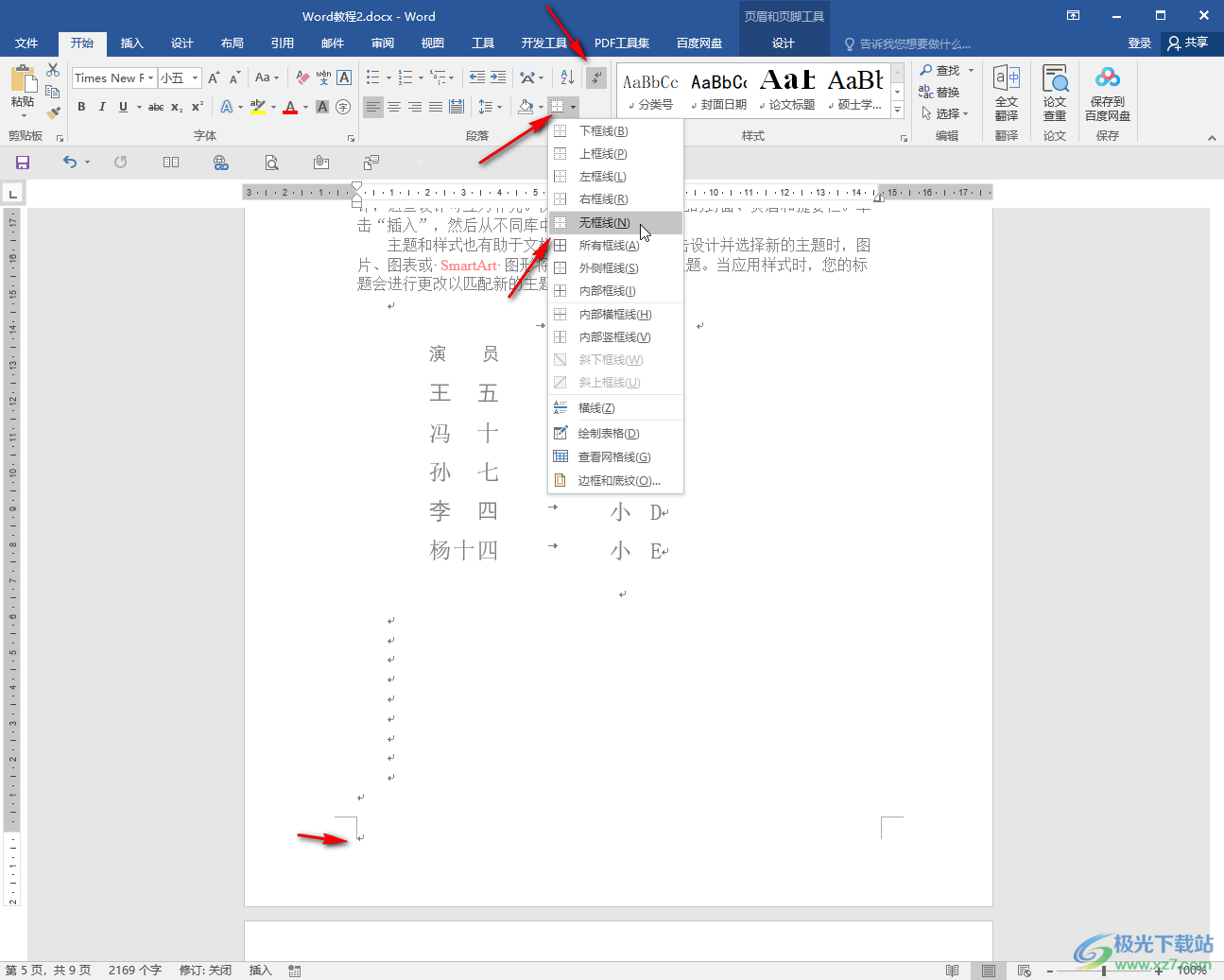Open the Select (选择) dropdown
Screen dimensions: 1224x980
coord(945,113)
